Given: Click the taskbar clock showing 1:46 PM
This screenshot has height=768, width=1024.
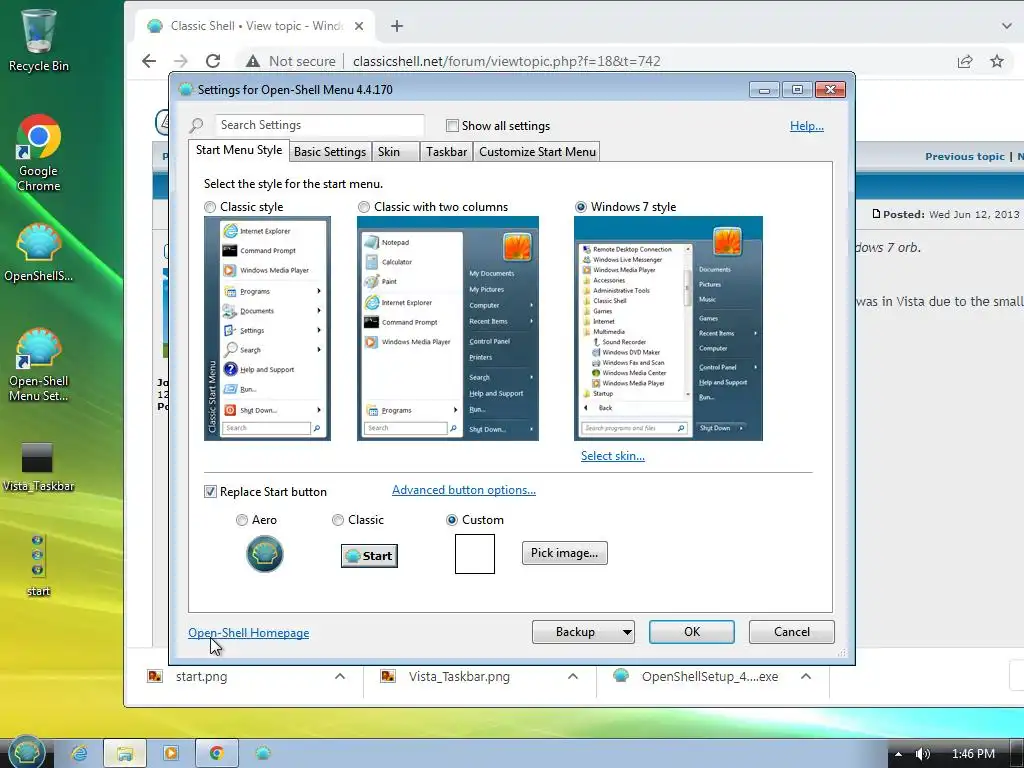Looking at the screenshot, I should pyautogui.click(x=973, y=754).
